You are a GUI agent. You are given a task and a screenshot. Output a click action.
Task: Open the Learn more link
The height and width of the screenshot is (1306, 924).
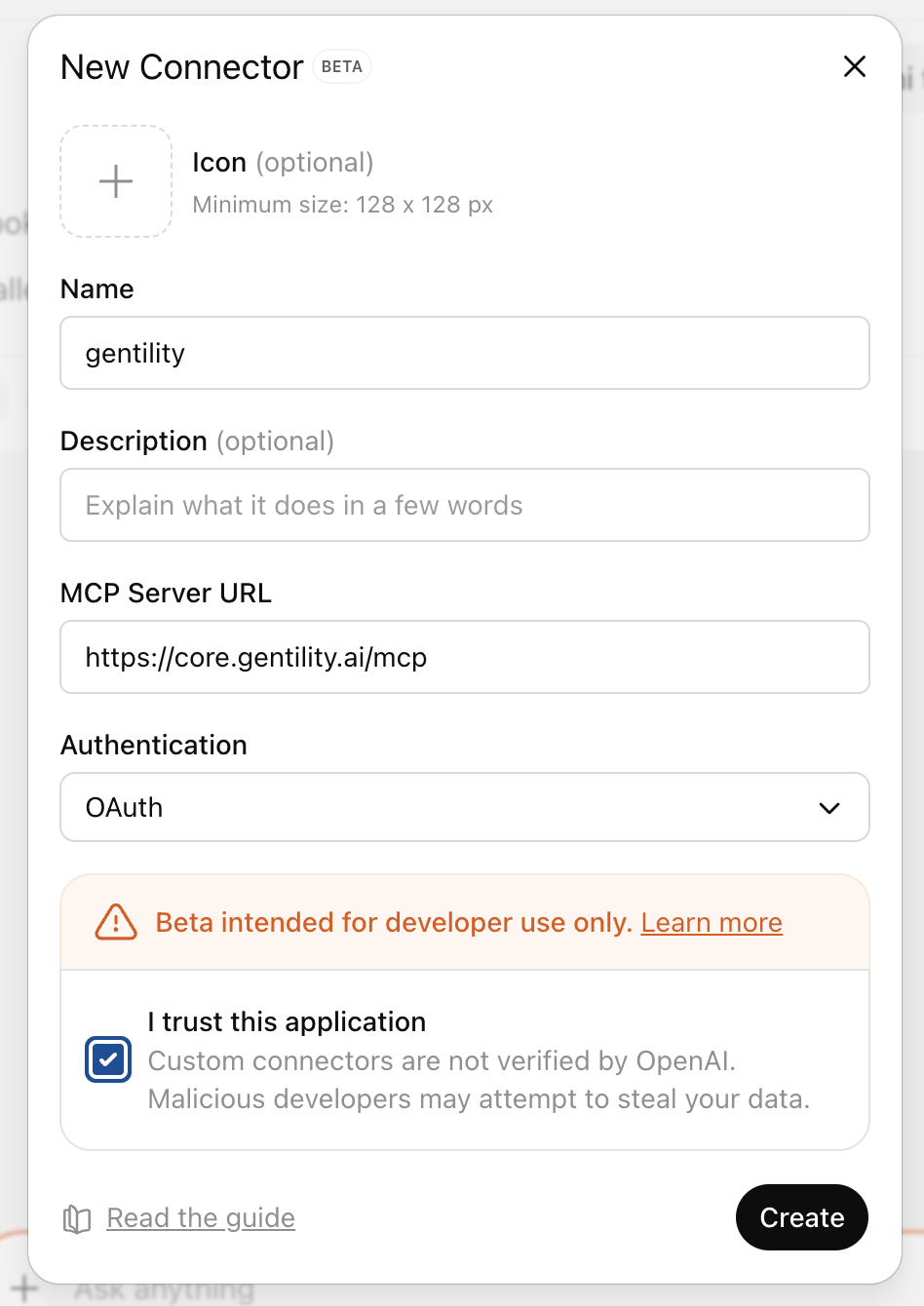[711, 922]
